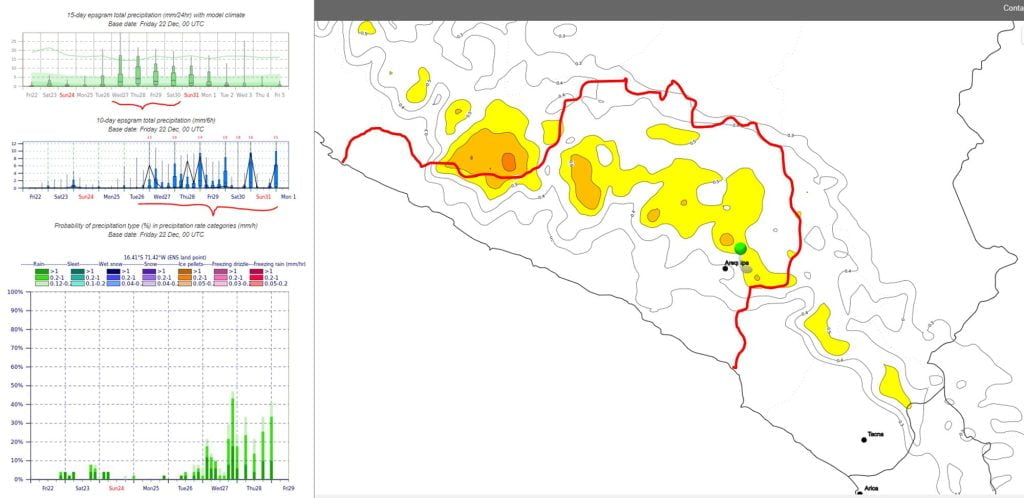Click the '10-day epsgram total precipitation' chart title
This screenshot has height=498, width=1024.
tap(157, 121)
